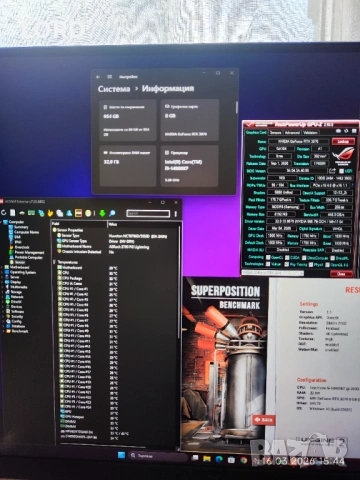Click the Back arrow in Settings window

pyautogui.click(x=98, y=77)
